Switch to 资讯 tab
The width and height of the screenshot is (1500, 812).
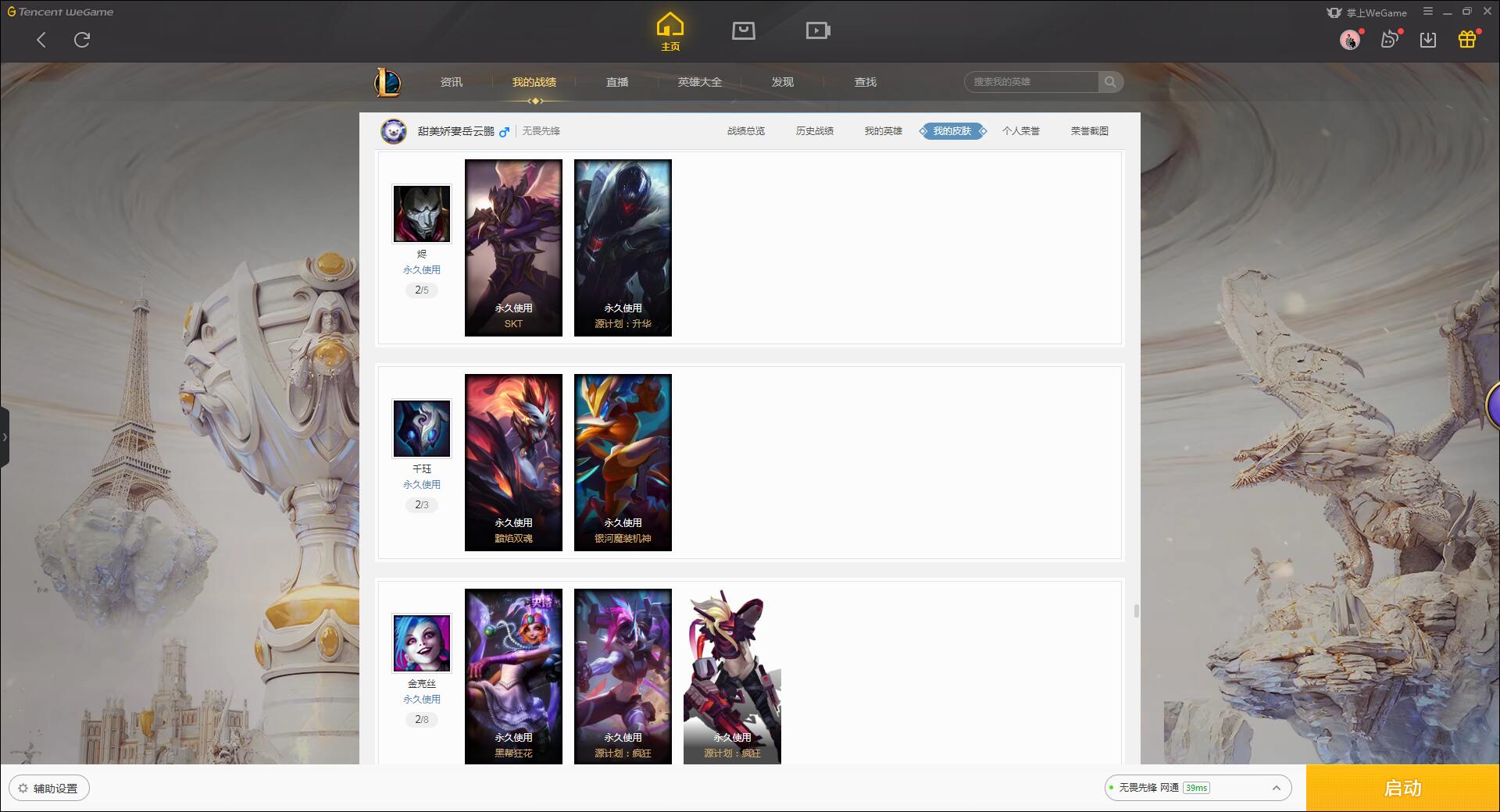tap(452, 82)
